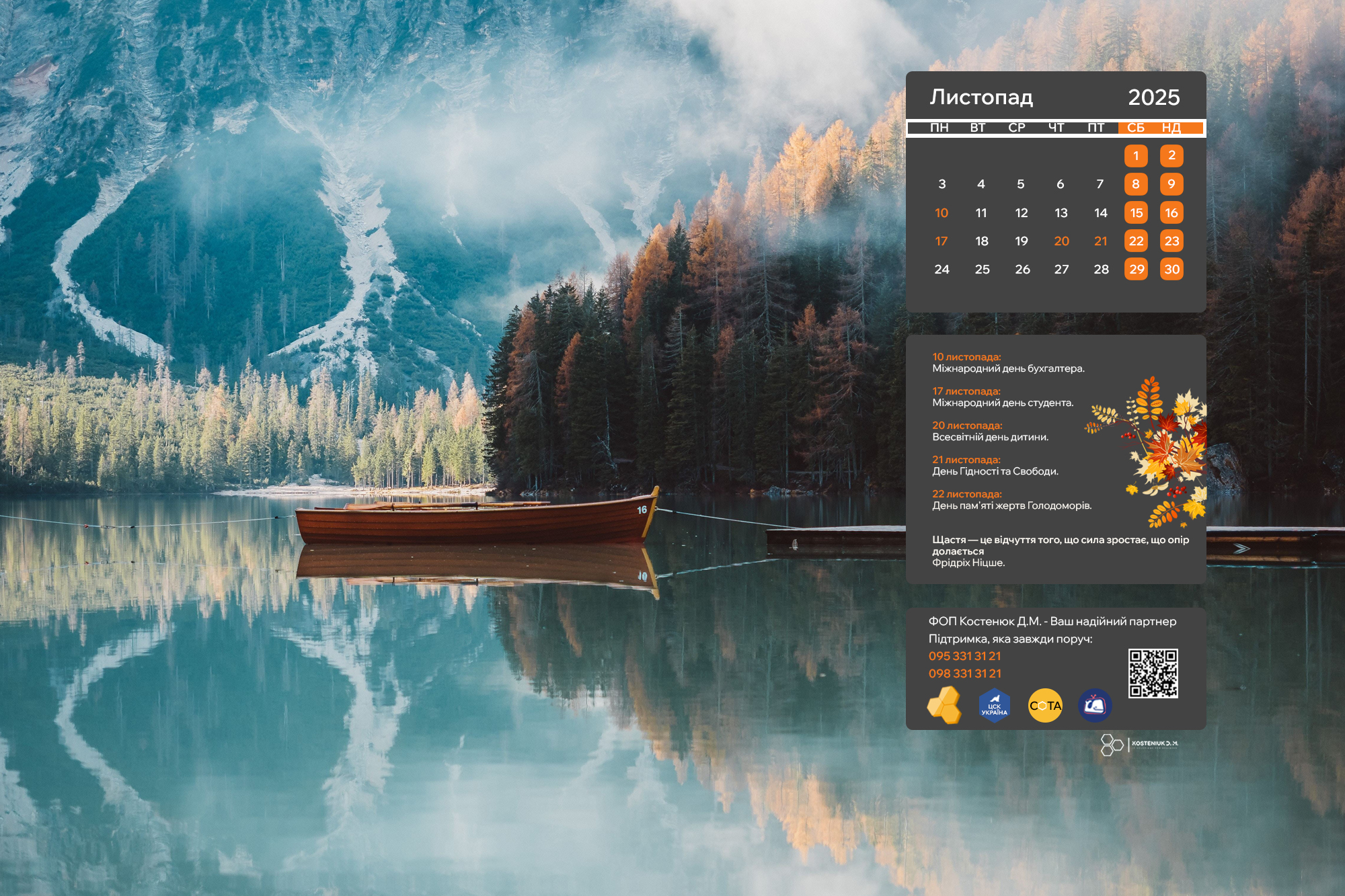Click phone number 095 331 31 21
1345x896 pixels.
[964, 656]
